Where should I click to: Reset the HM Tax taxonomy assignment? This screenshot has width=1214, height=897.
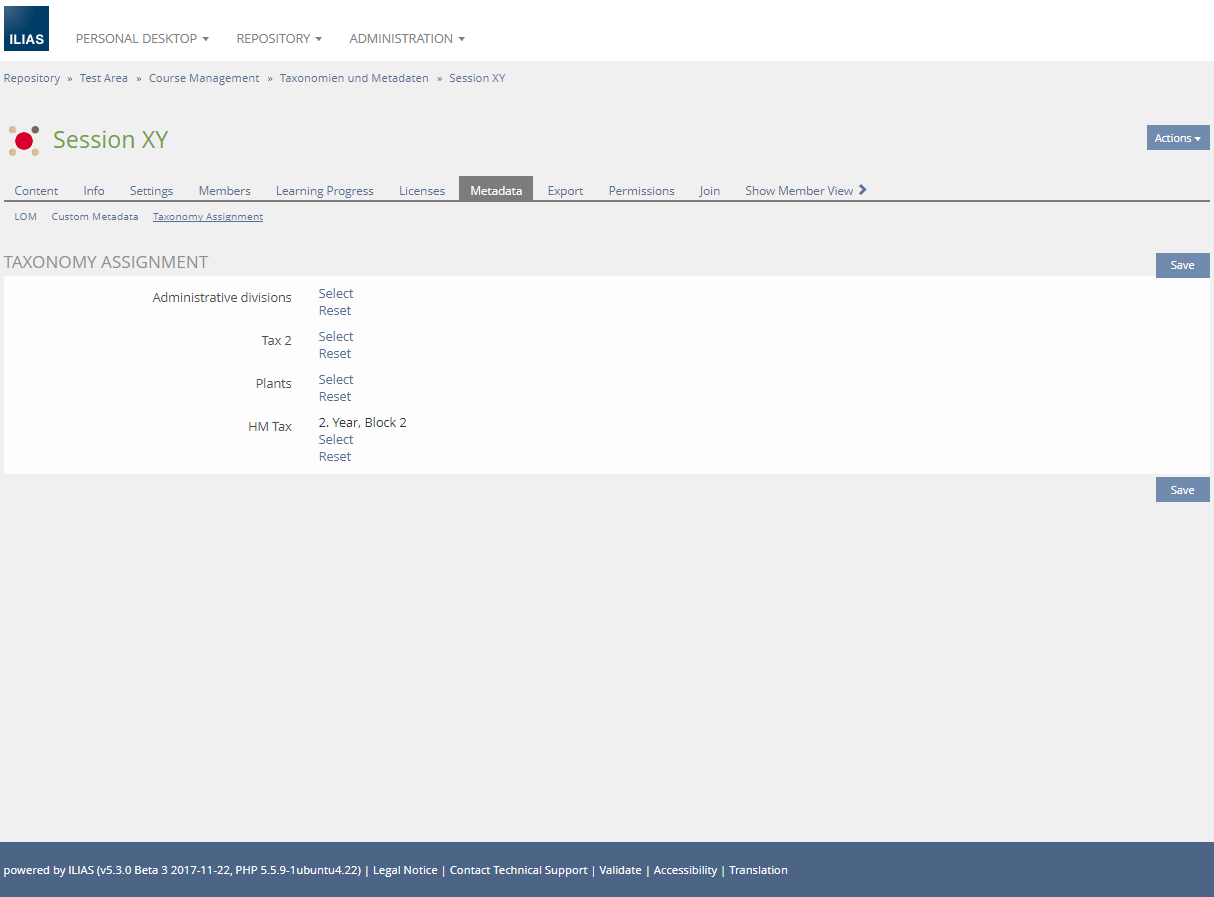[335, 457]
